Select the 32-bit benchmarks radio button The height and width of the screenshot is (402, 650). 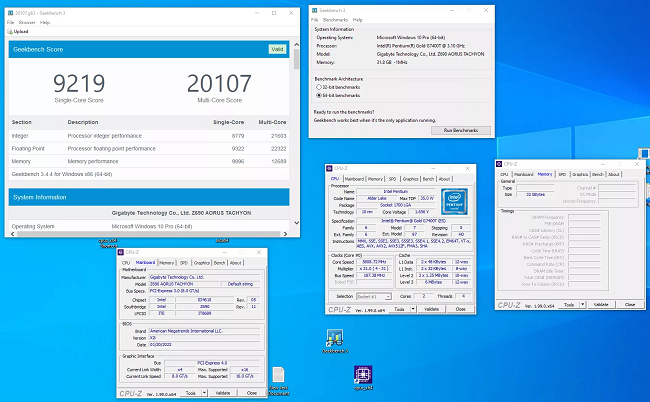[x=319, y=87]
